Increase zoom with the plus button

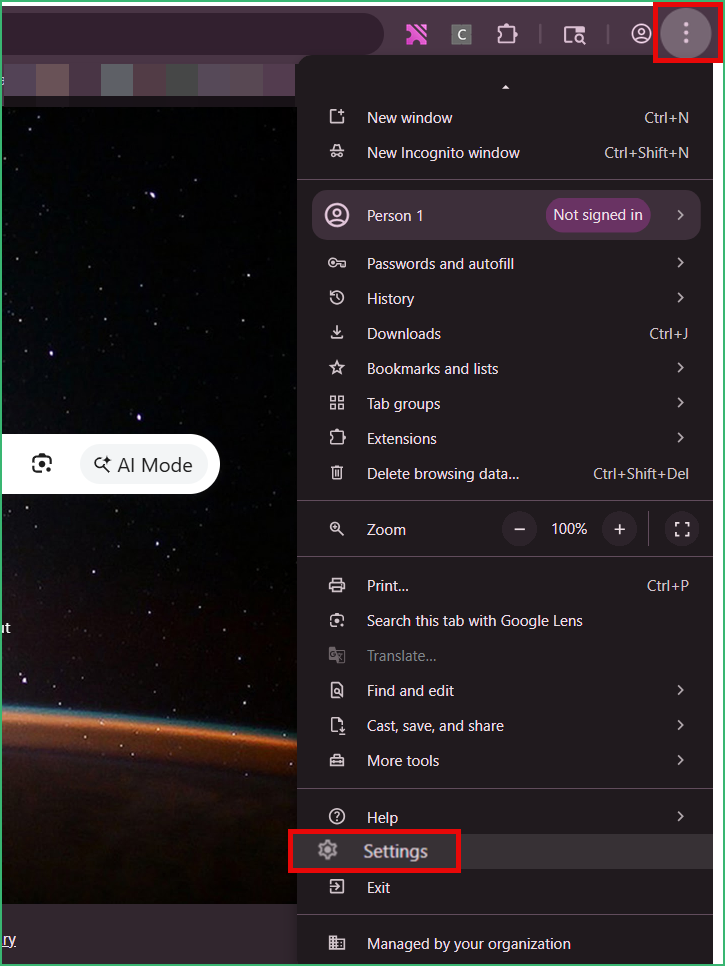click(x=619, y=529)
